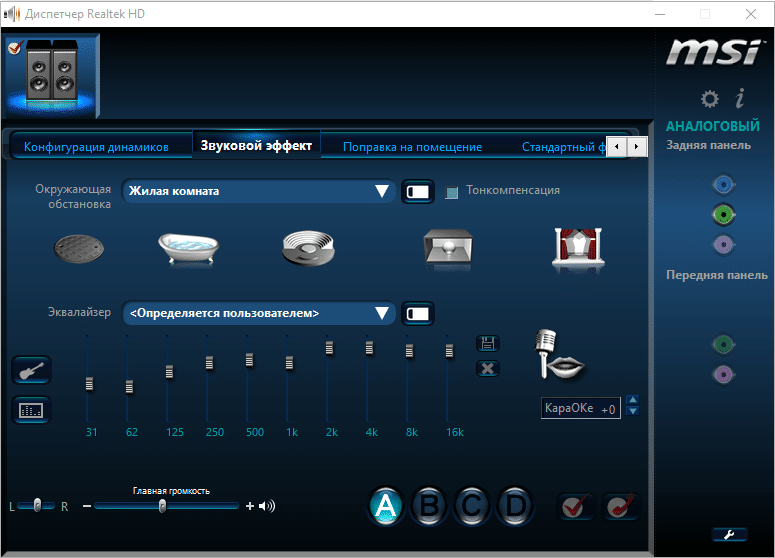The height and width of the screenshot is (558, 775).
Task: Click the KaraOKe +0 value field
Action: [581, 408]
